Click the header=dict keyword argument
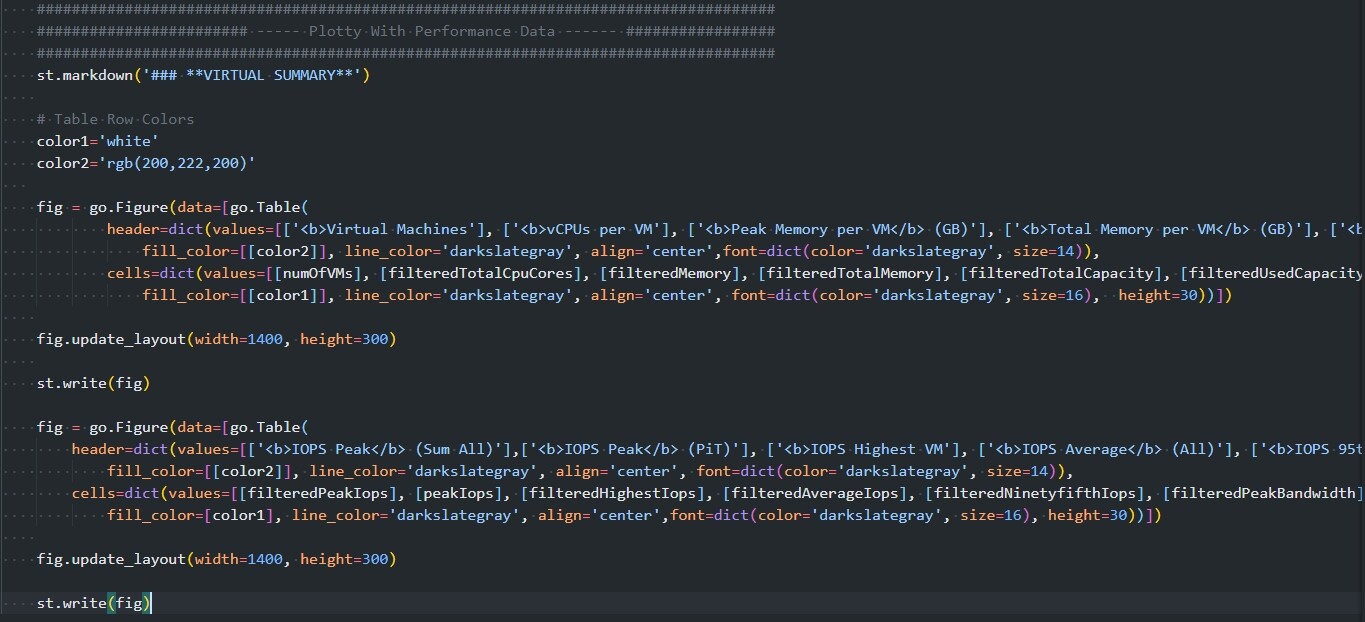Screen dimensions: 1365x622 (x=131, y=229)
